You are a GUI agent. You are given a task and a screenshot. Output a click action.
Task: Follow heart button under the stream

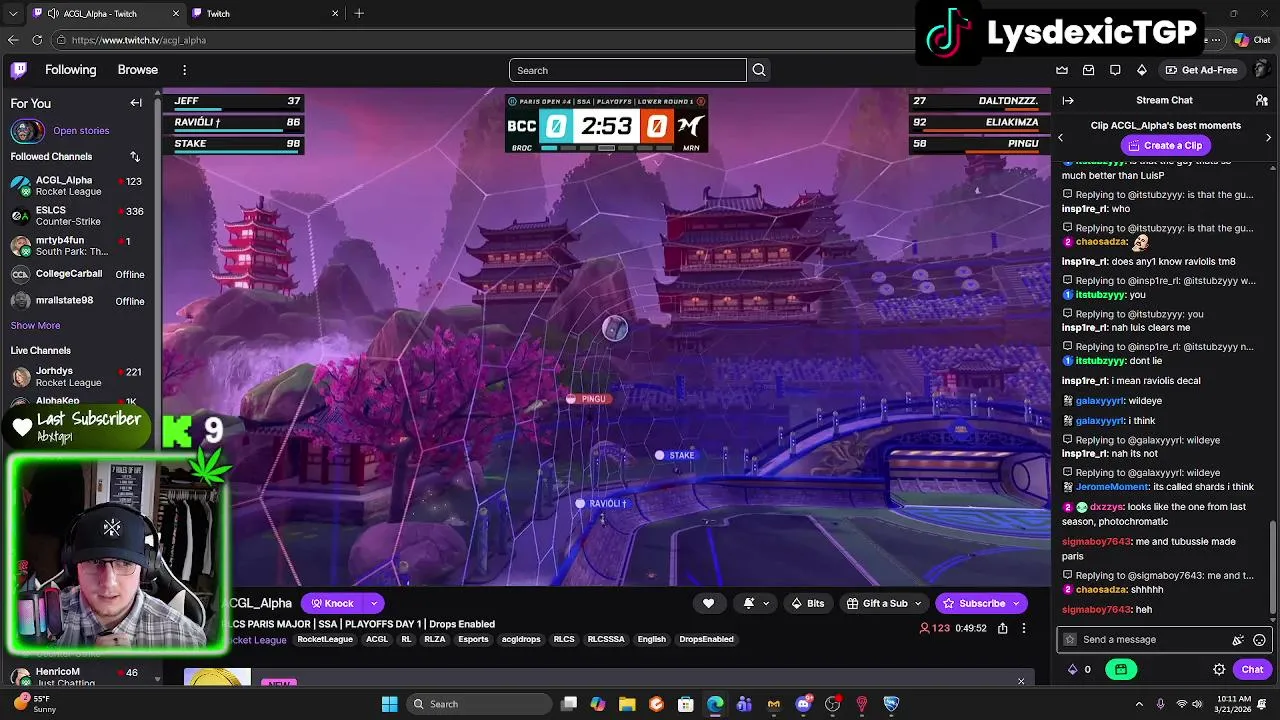708,603
